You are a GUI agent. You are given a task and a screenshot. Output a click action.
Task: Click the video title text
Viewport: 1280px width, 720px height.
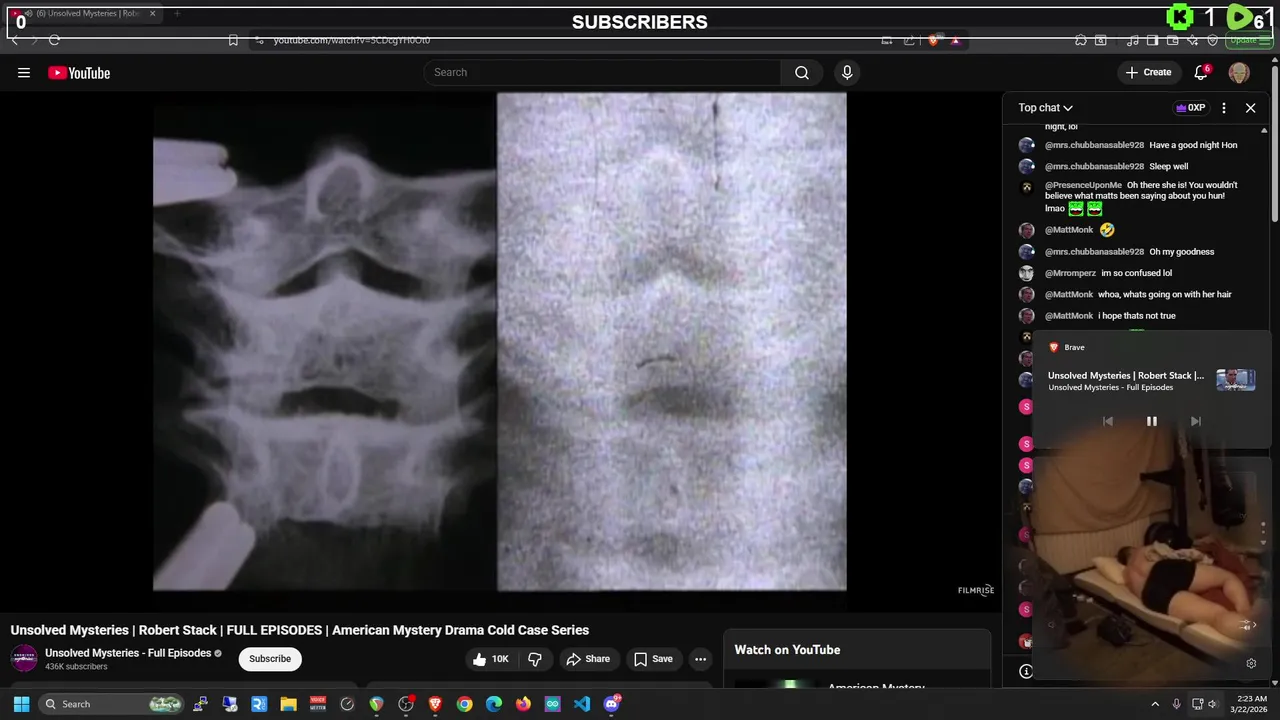pos(300,630)
